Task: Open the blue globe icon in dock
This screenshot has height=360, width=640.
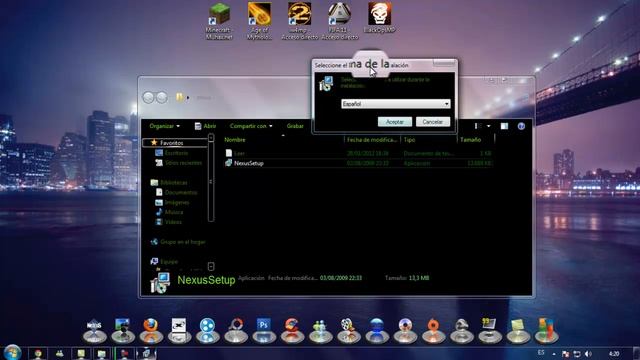Action: click(377, 330)
